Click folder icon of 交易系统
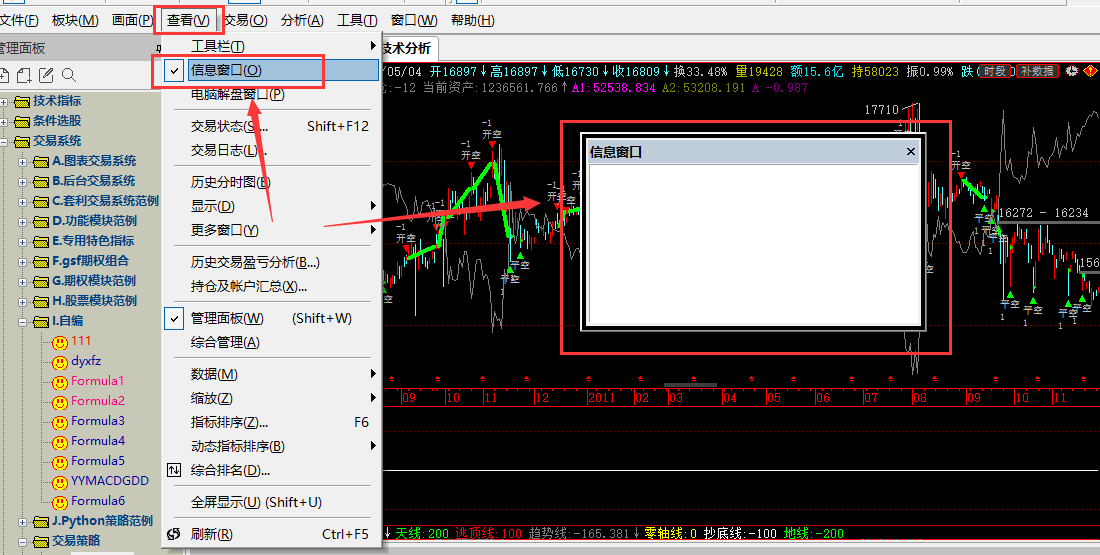 [x=22, y=142]
